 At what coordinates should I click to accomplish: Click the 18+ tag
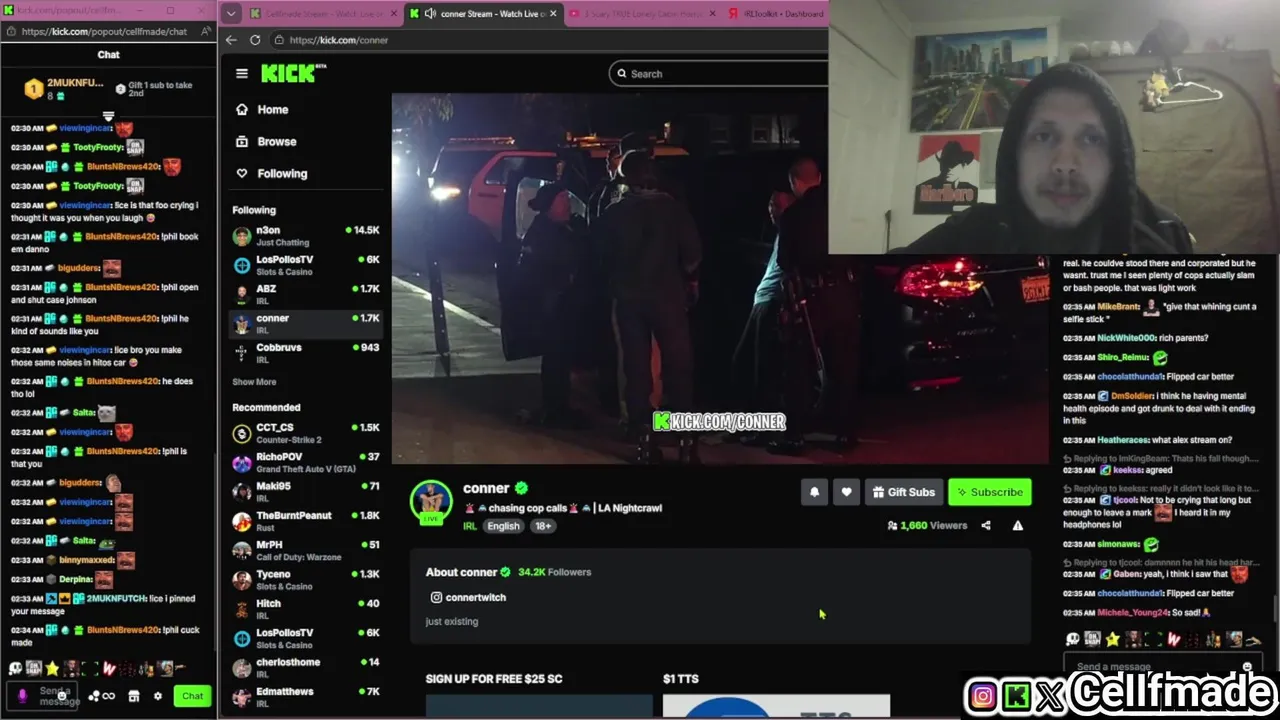[542, 526]
